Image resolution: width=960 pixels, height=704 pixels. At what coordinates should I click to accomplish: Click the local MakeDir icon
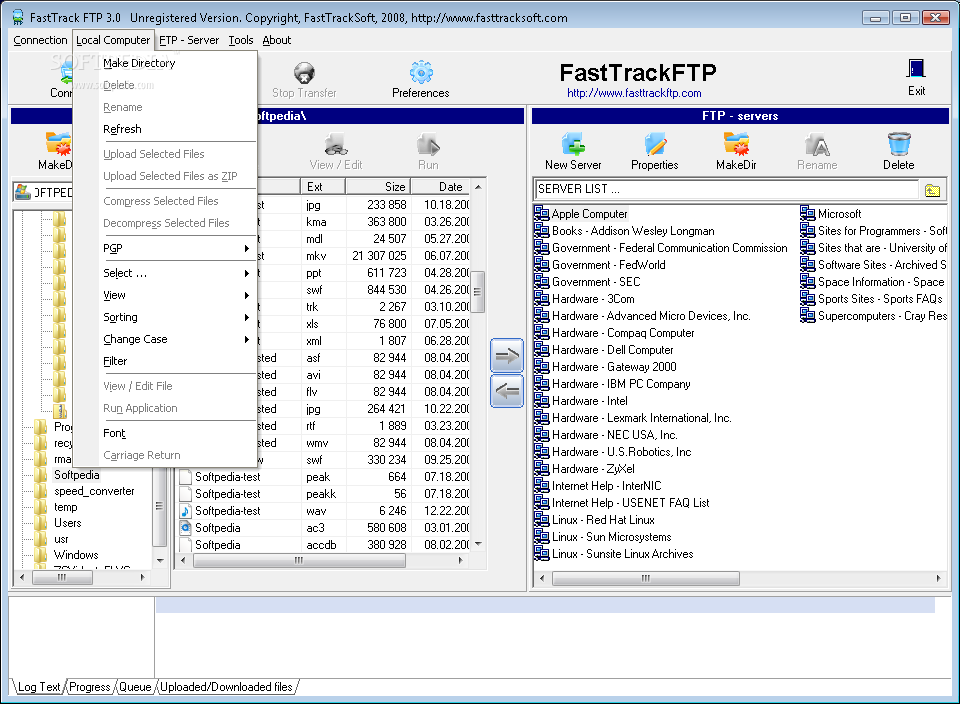(59, 144)
